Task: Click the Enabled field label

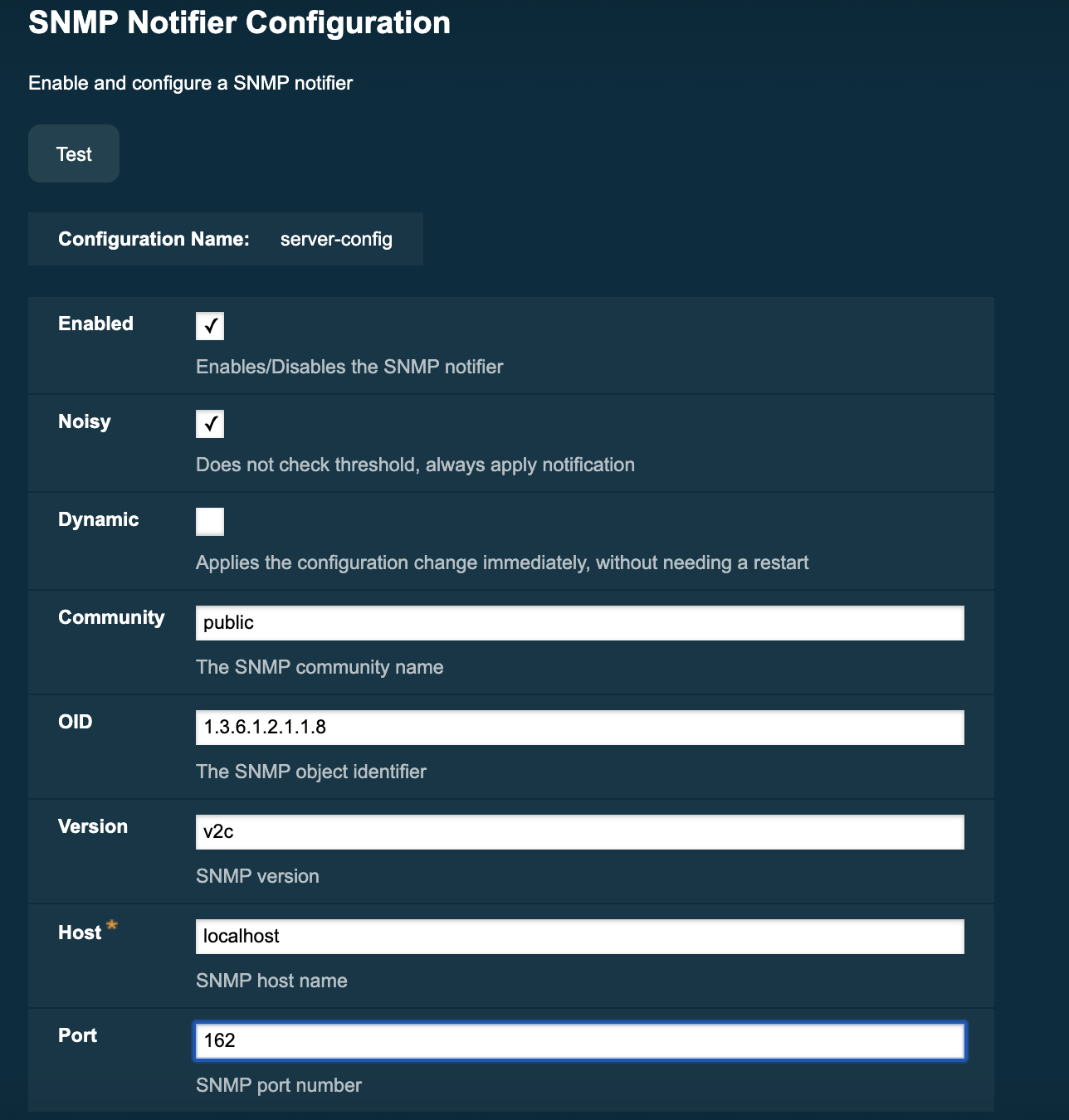Action: [x=95, y=324]
